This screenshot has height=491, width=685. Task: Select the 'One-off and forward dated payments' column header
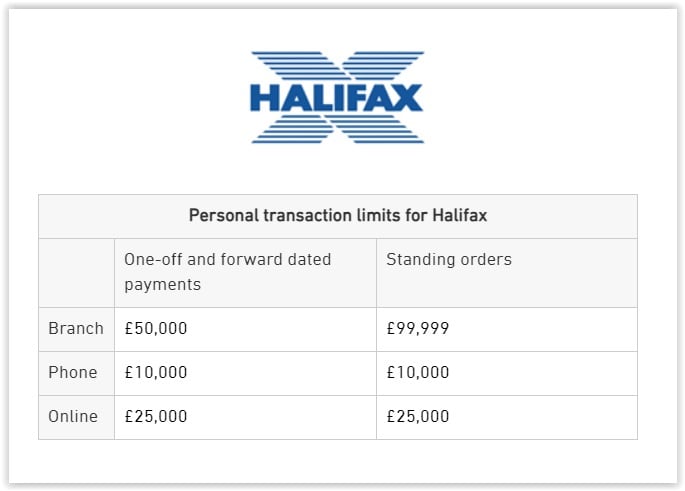pyautogui.click(x=245, y=273)
